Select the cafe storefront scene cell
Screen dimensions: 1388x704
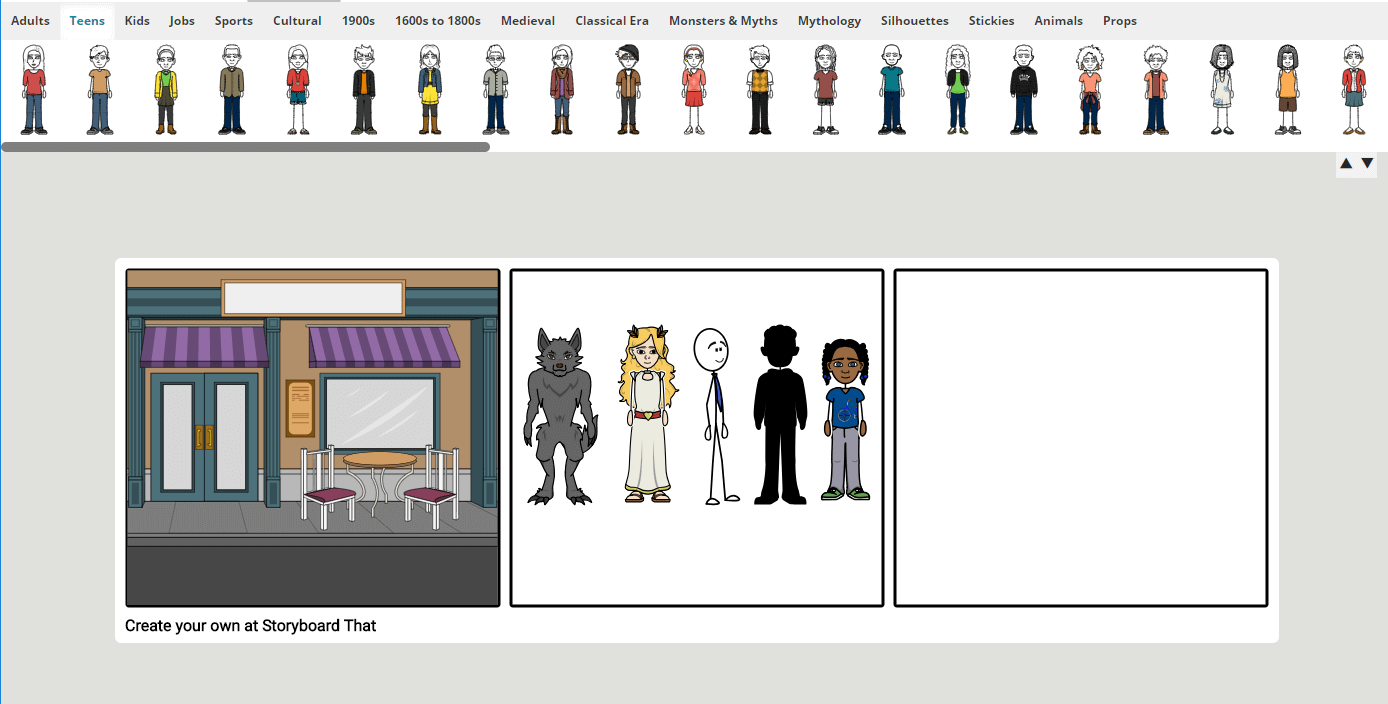click(x=313, y=438)
